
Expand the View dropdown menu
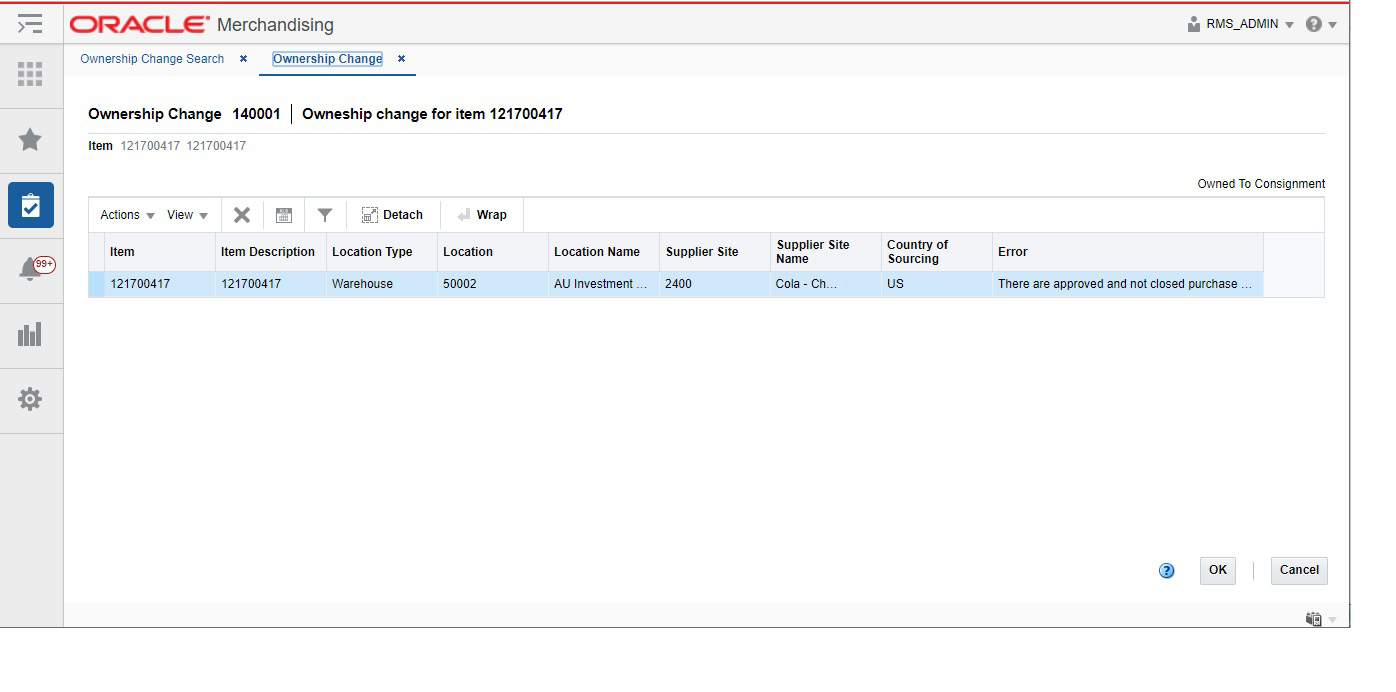188,215
